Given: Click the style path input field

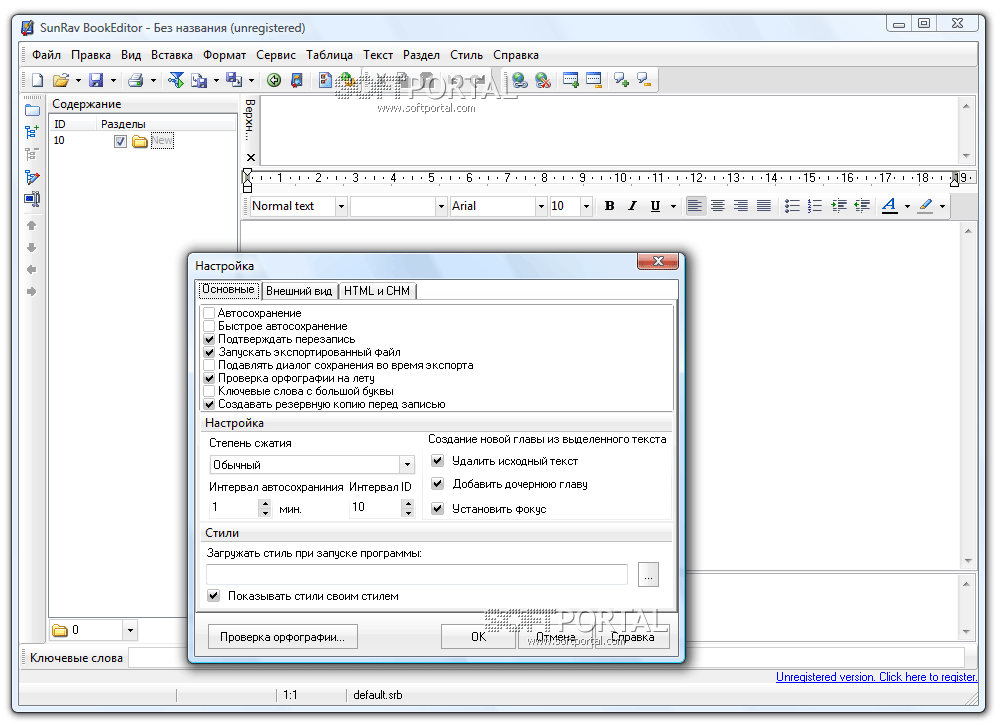Looking at the screenshot, I should 417,574.
